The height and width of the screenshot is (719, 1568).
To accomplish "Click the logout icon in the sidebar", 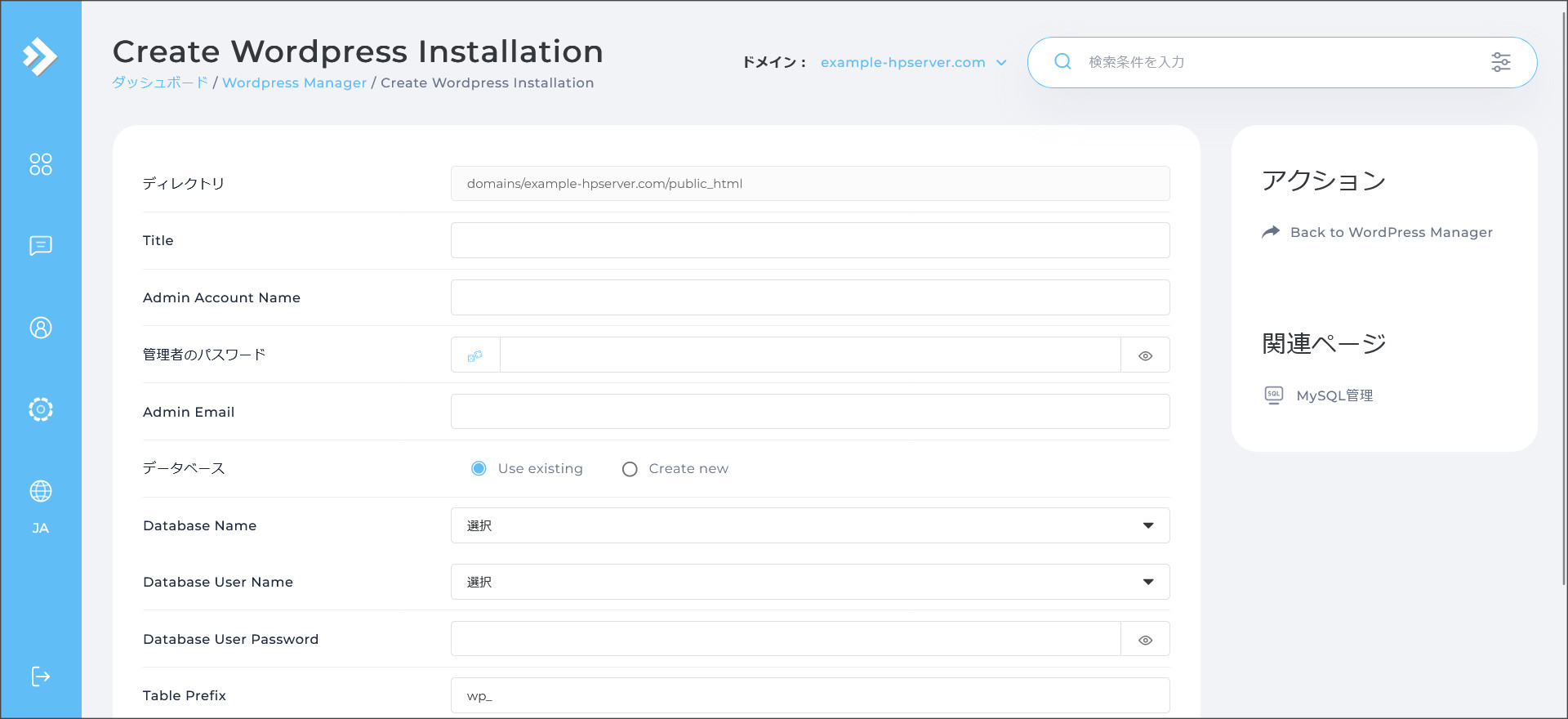I will point(40,677).
